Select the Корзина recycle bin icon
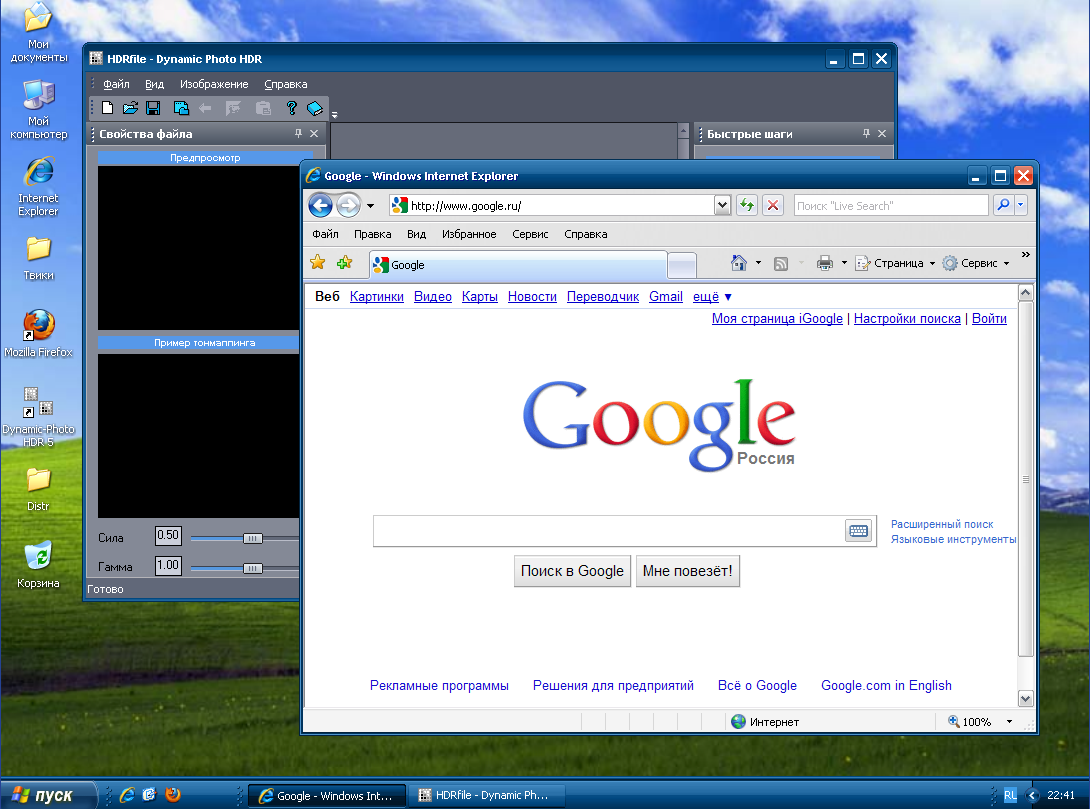1090x809 pixels. (x=38, y=565)
